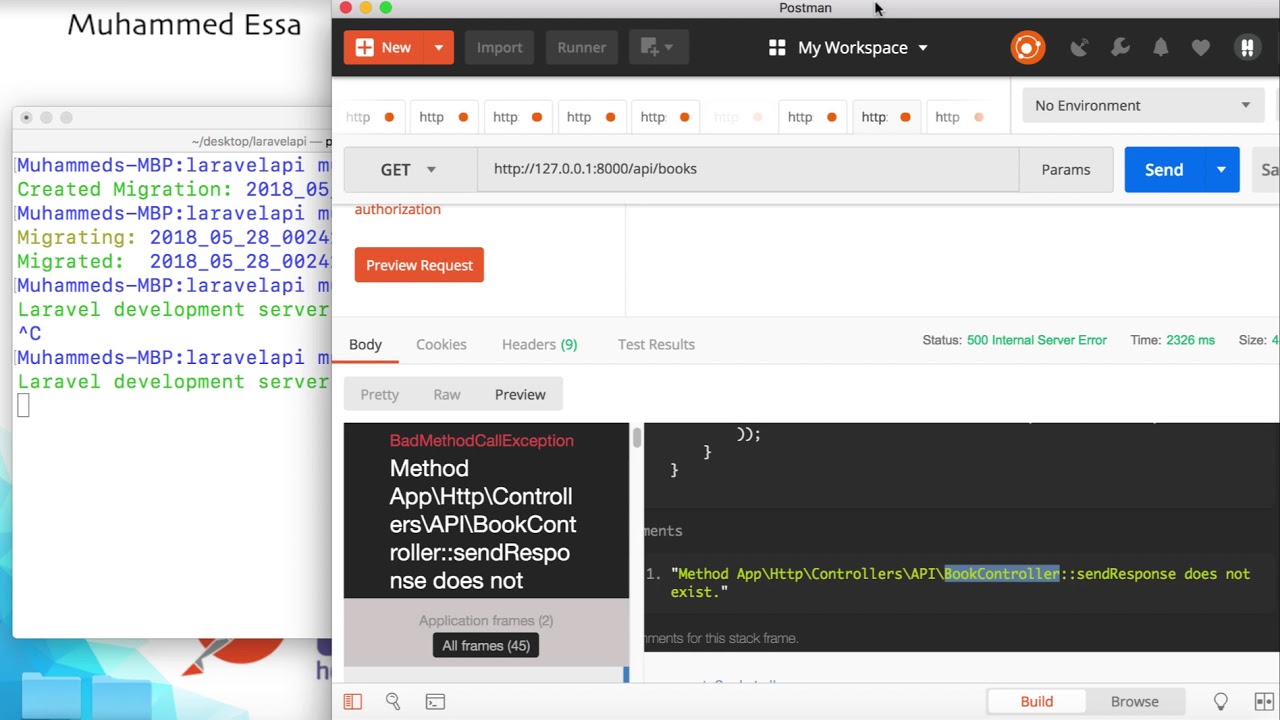The image size is (1280, 720).
Task: Switch to the Body response tab
Action: point(365,344)
